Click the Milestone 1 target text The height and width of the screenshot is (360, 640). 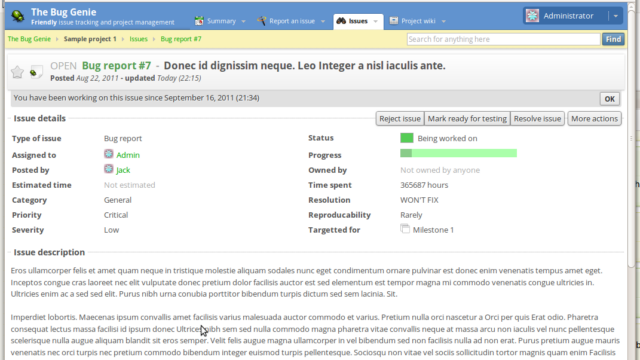click(x=433, y=230)
